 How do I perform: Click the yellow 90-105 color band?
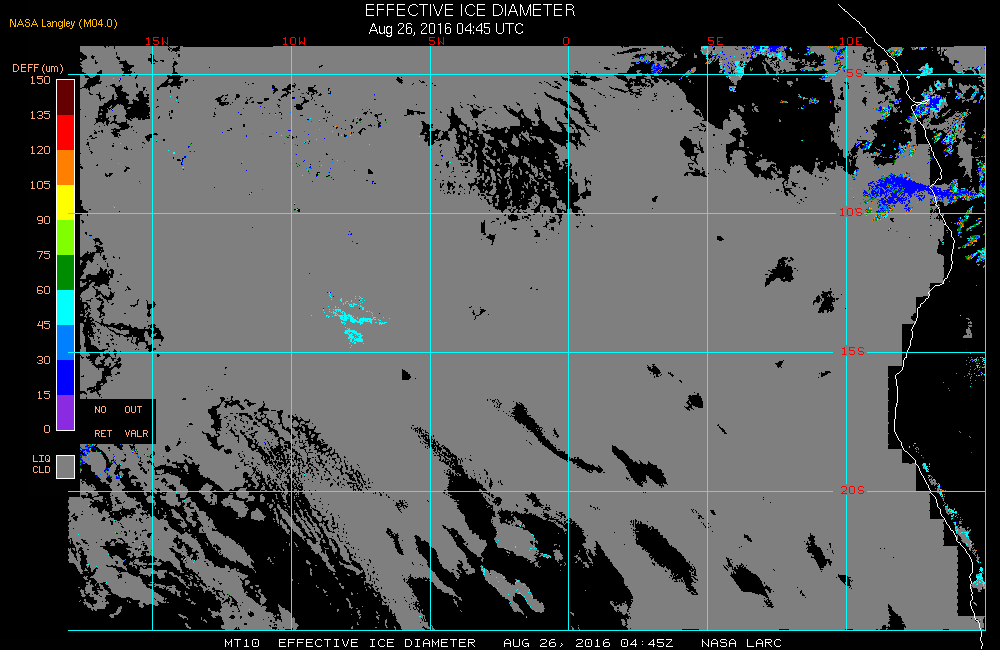(x=66, y=203)
